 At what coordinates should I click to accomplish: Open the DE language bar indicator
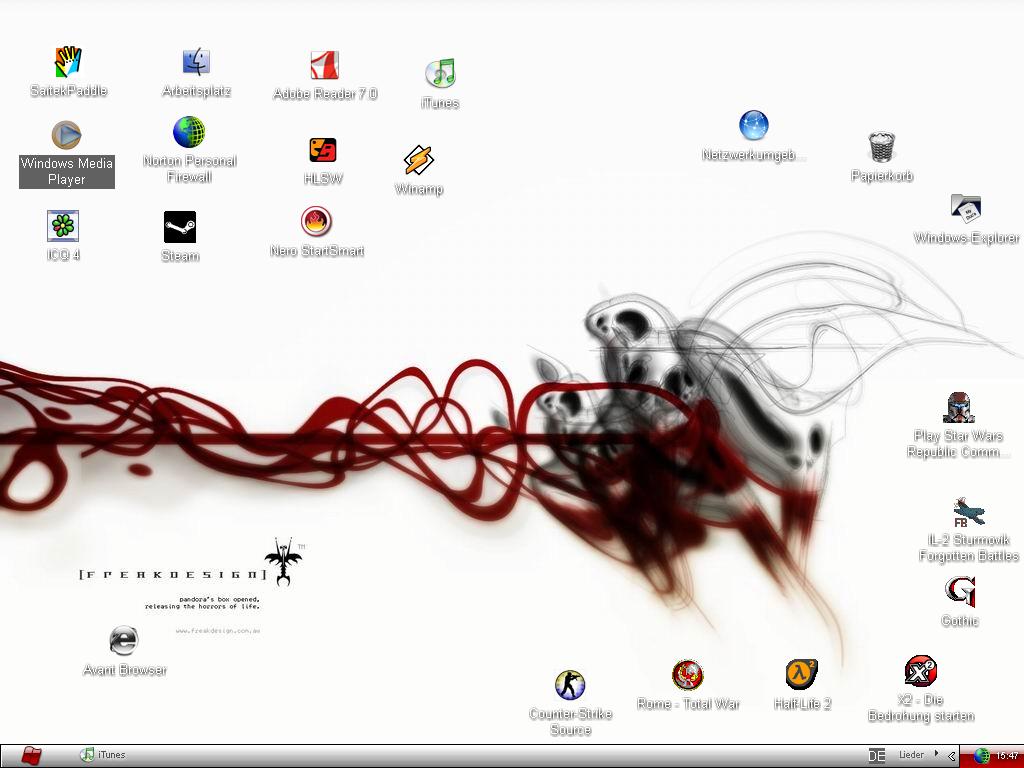(876, 756)
